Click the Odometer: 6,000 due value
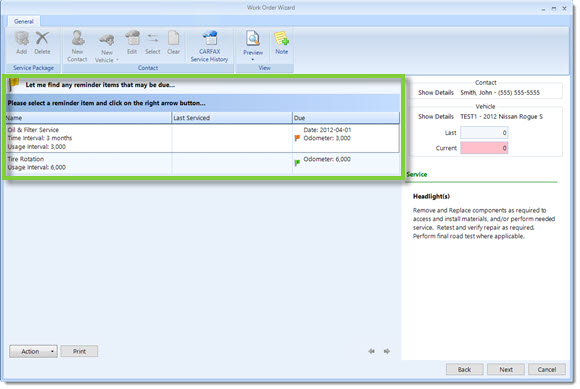 point(327,159)
